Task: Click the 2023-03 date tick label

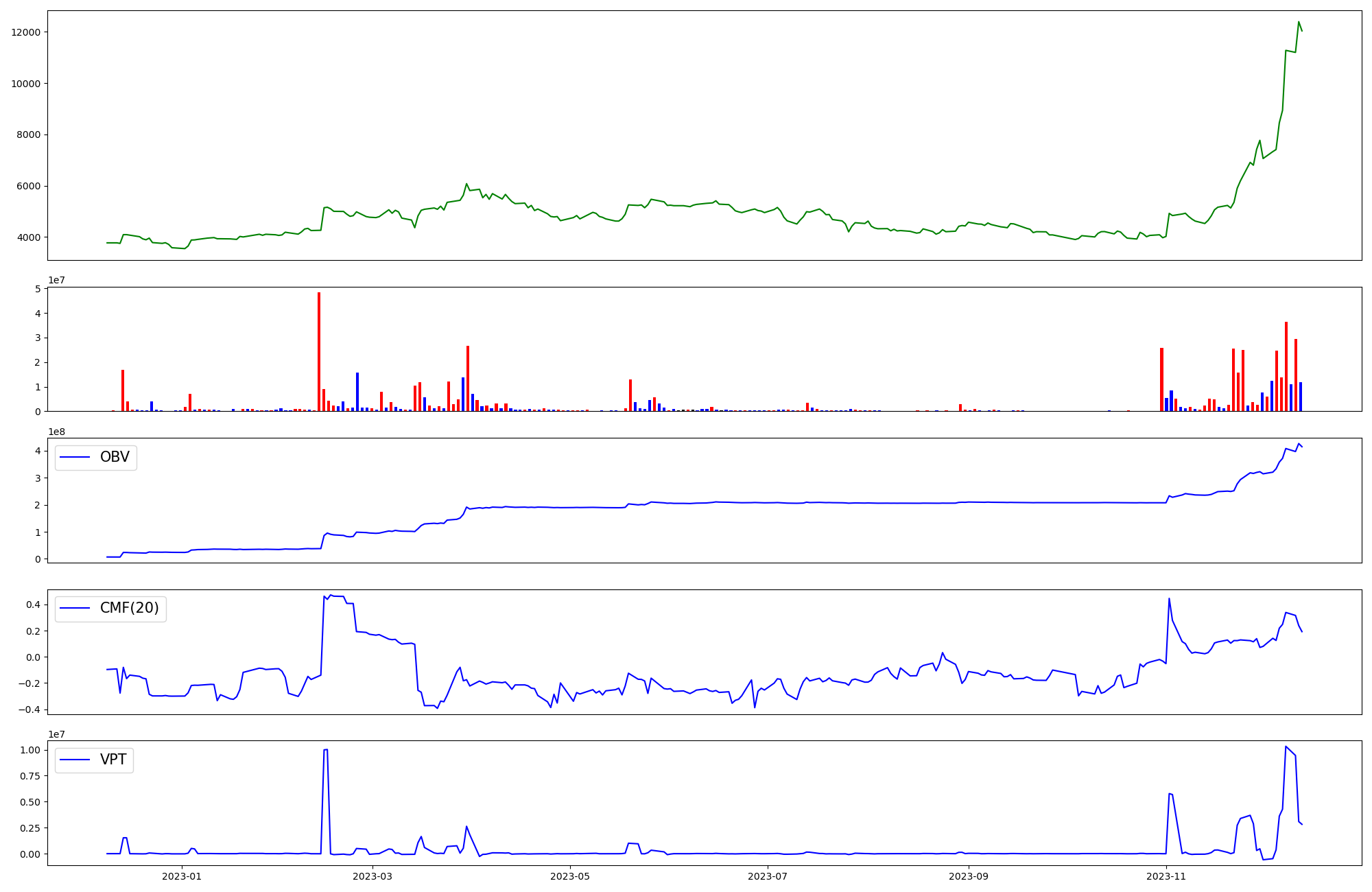Action: tap(372, 876)
